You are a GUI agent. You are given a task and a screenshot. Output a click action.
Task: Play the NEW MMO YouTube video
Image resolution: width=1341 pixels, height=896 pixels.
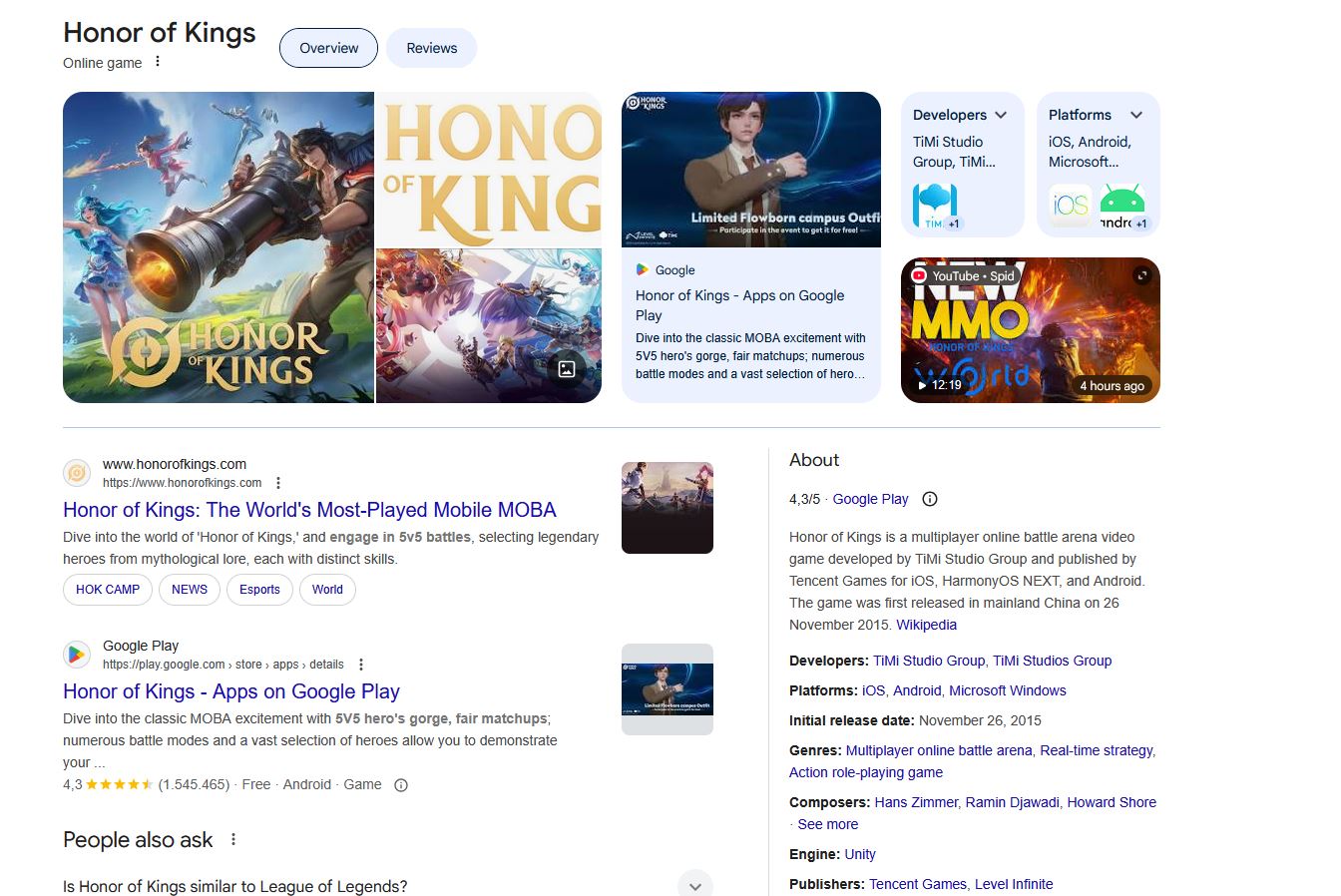(1031, 330)
